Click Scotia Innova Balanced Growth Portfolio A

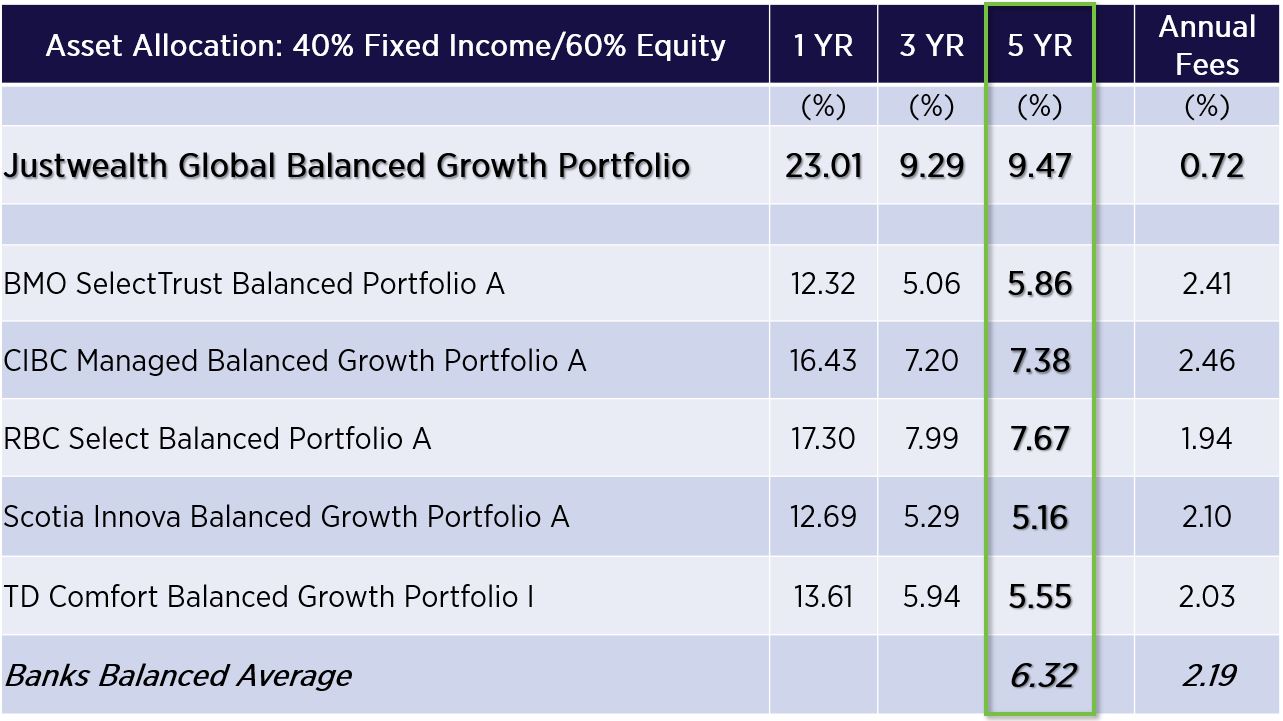coord(286,517)
